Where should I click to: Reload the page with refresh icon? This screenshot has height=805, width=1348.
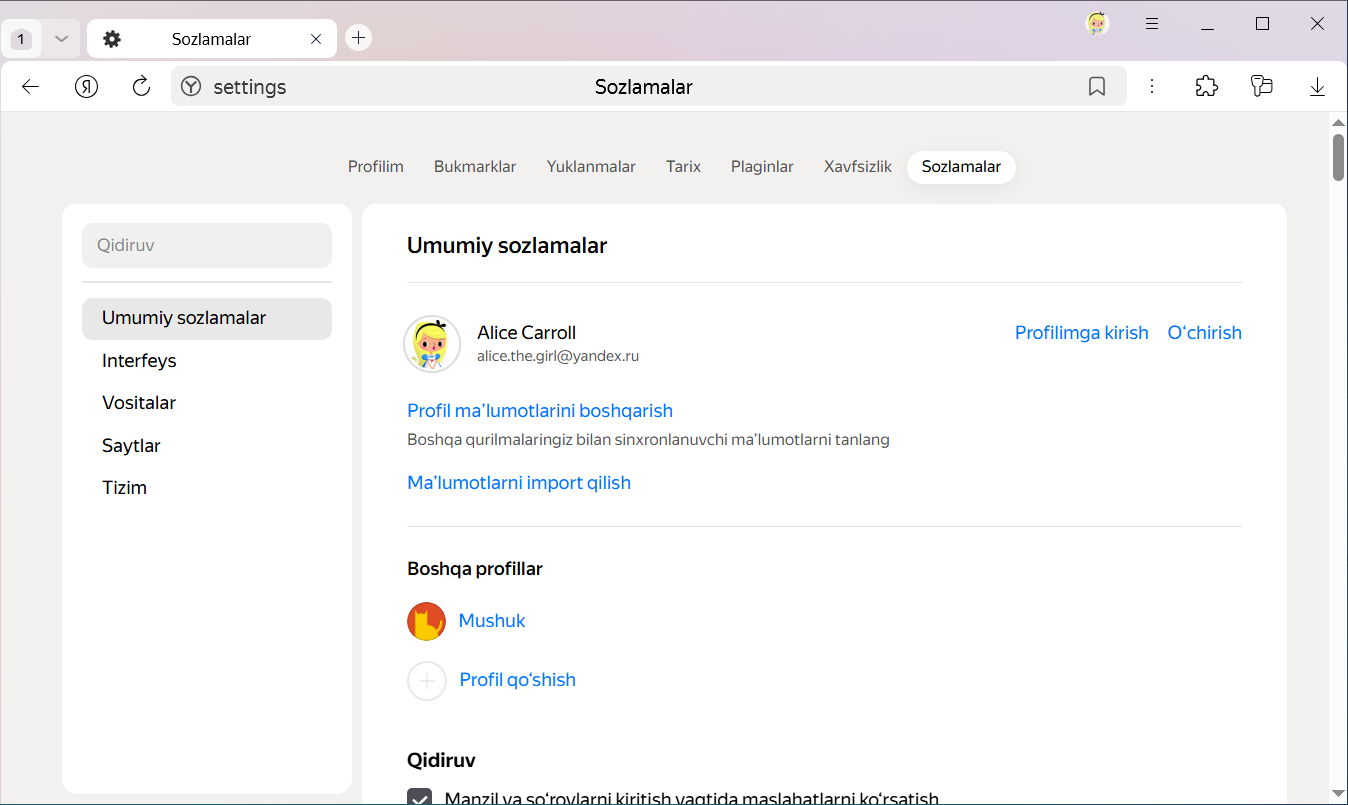(141, 87)
